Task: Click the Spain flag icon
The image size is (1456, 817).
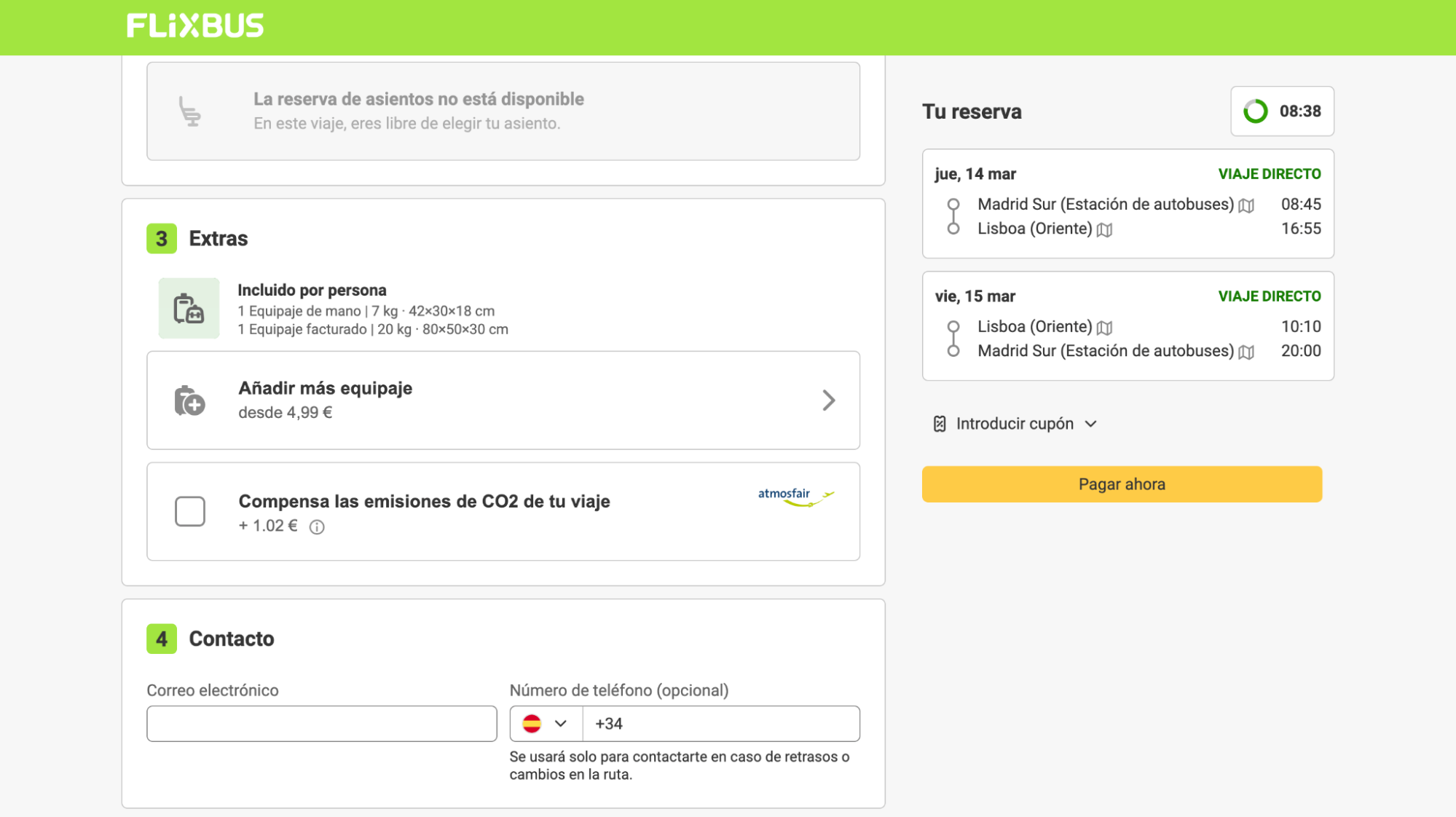Action: click(532, 724)
